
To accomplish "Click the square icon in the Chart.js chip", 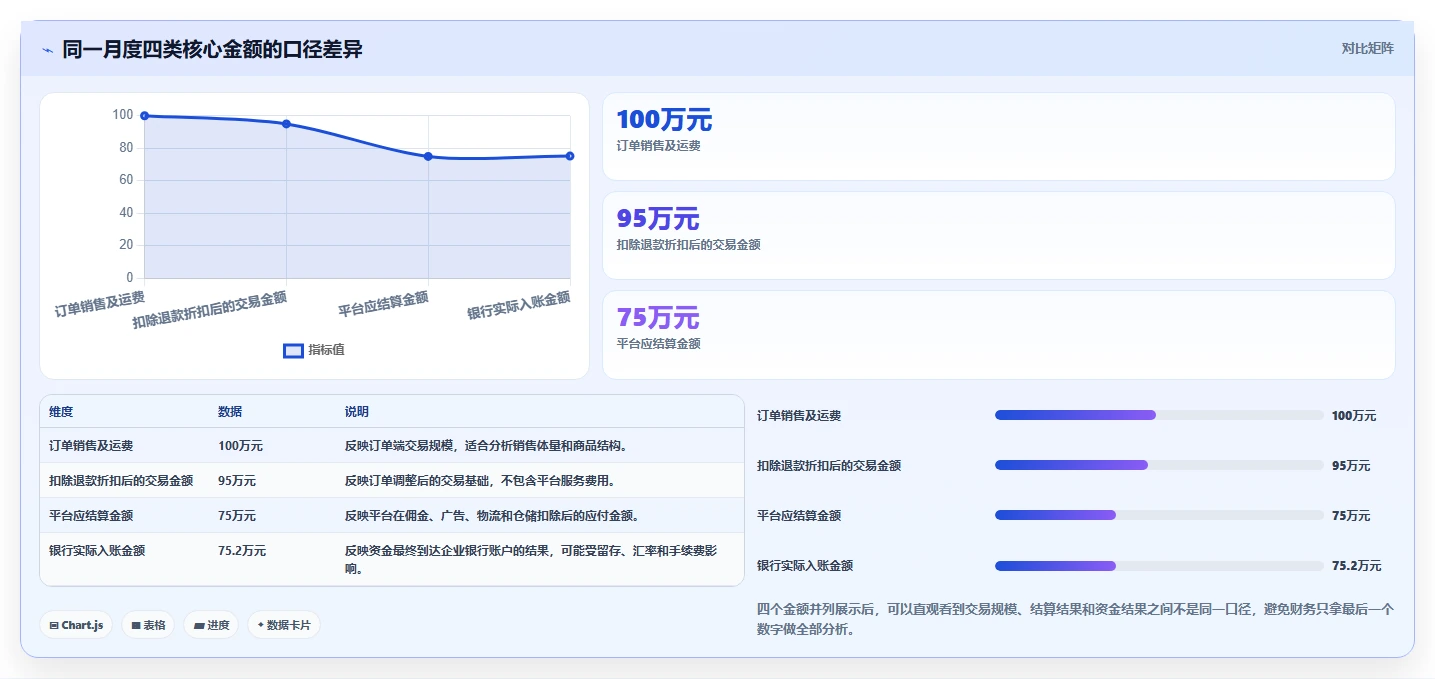I will pos(54,626).
